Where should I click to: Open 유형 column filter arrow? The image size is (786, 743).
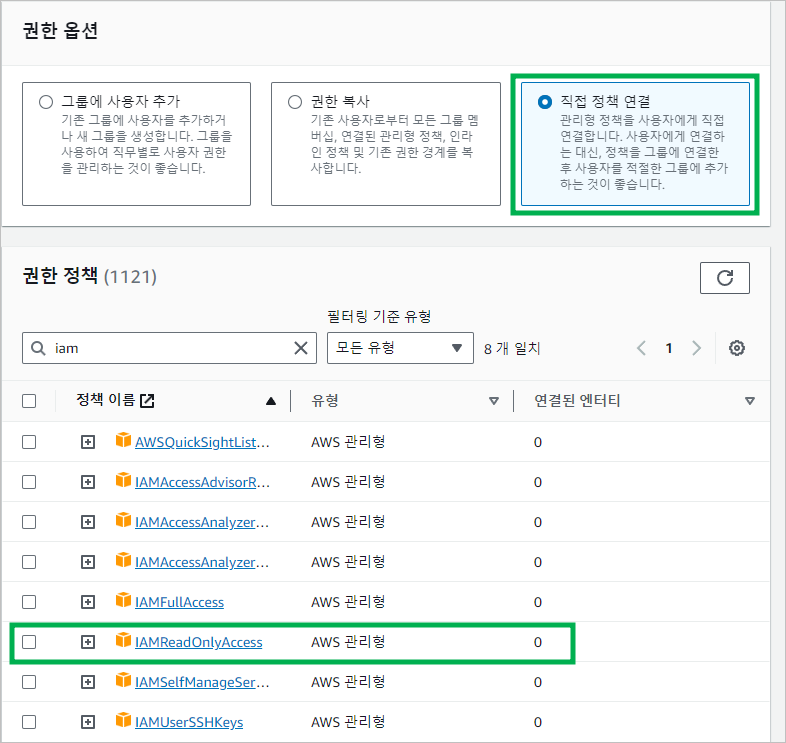tap(494, 401)
